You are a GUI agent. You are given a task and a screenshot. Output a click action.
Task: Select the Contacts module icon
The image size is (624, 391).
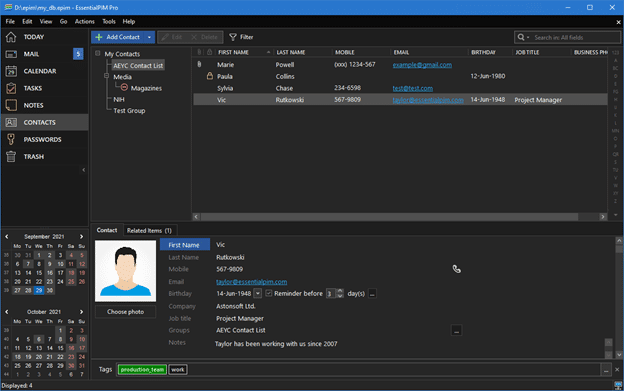[x=11, y=123]
